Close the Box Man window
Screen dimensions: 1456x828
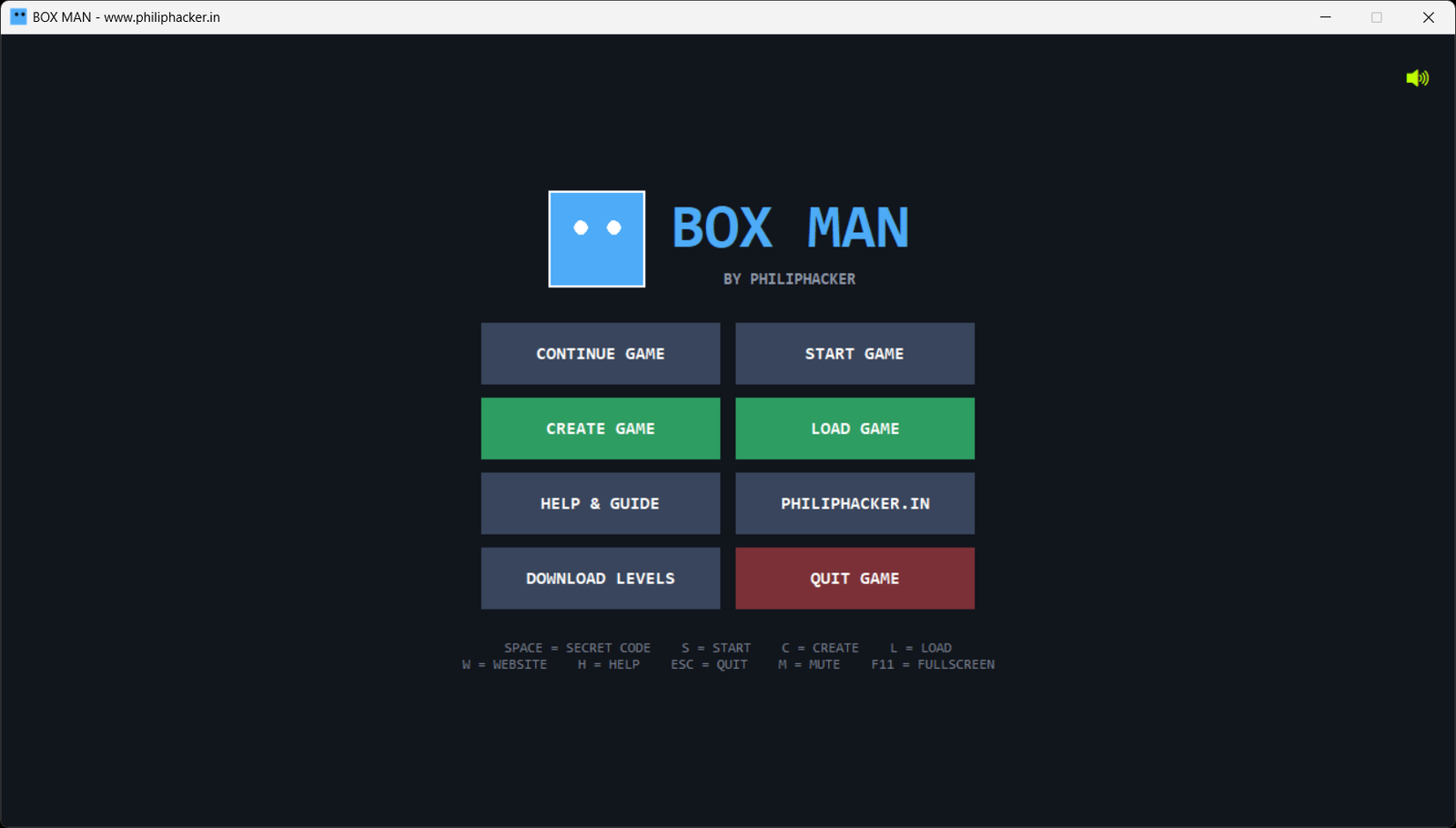[x=1429, y=17]
